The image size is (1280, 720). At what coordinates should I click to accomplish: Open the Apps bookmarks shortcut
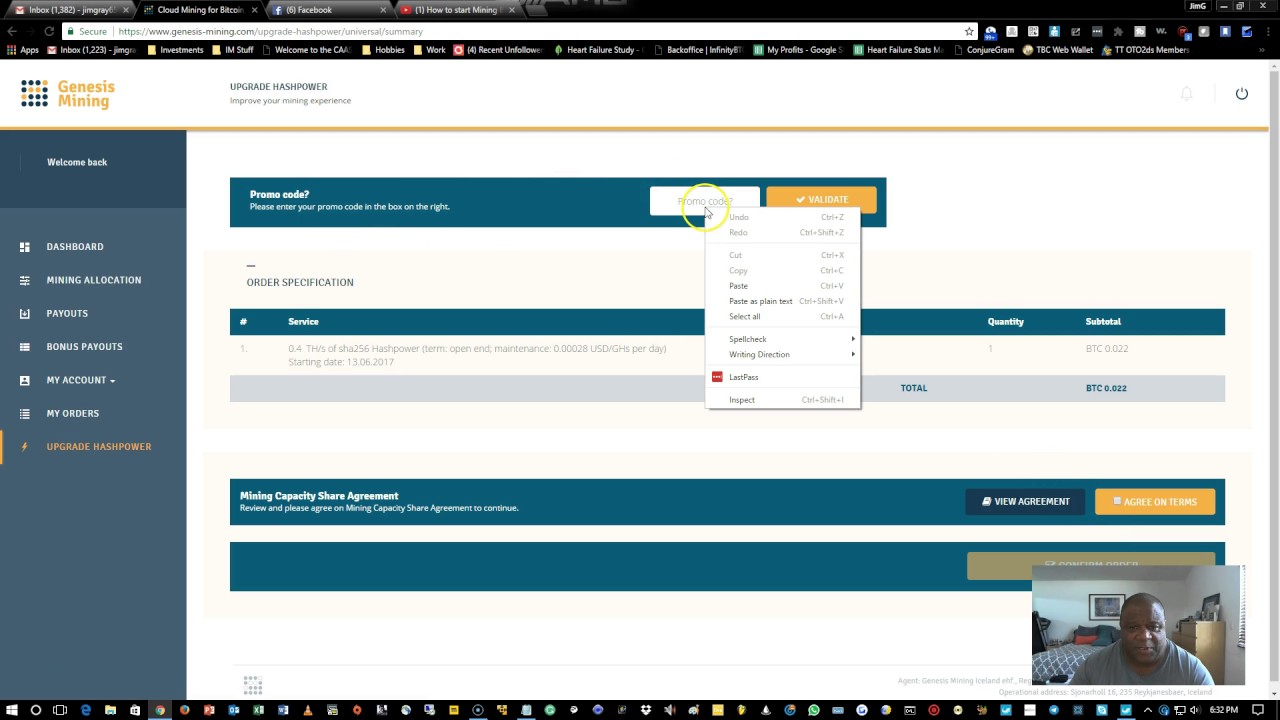click(22, 50)
